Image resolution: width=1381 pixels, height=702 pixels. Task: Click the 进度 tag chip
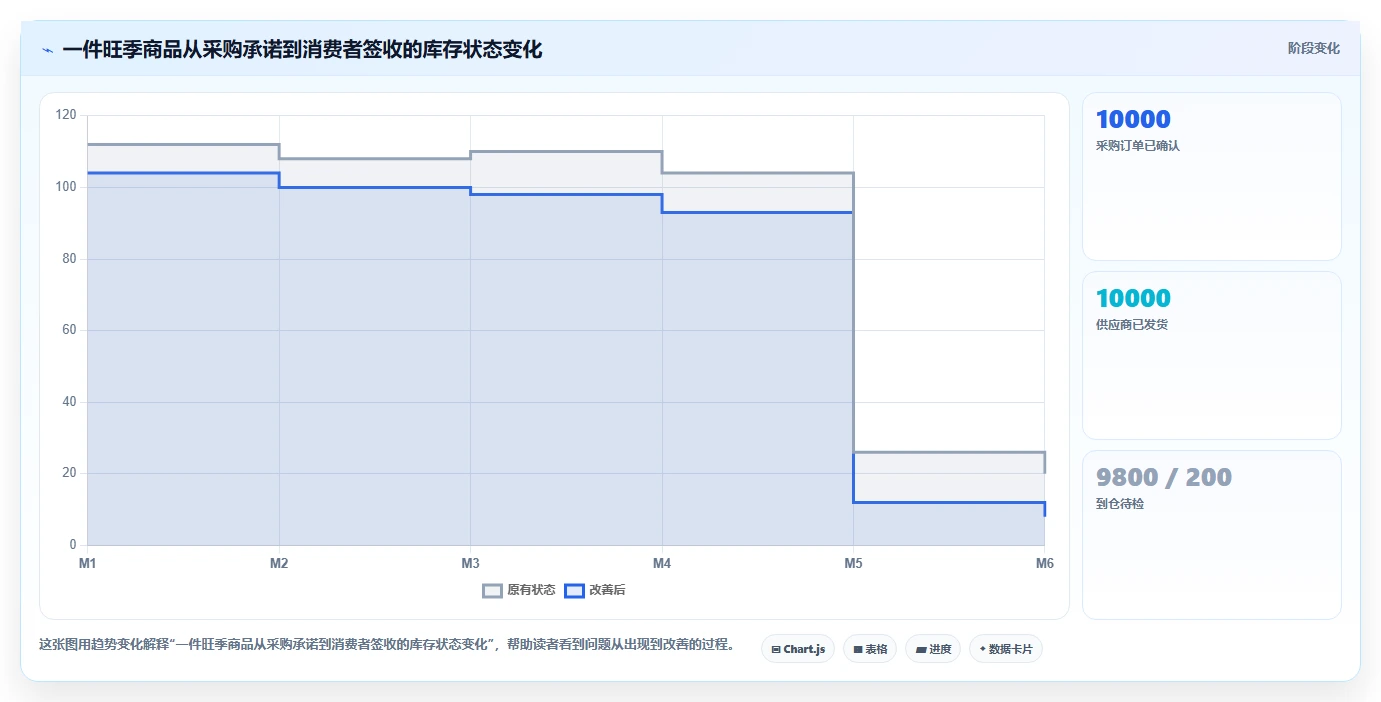933,649
